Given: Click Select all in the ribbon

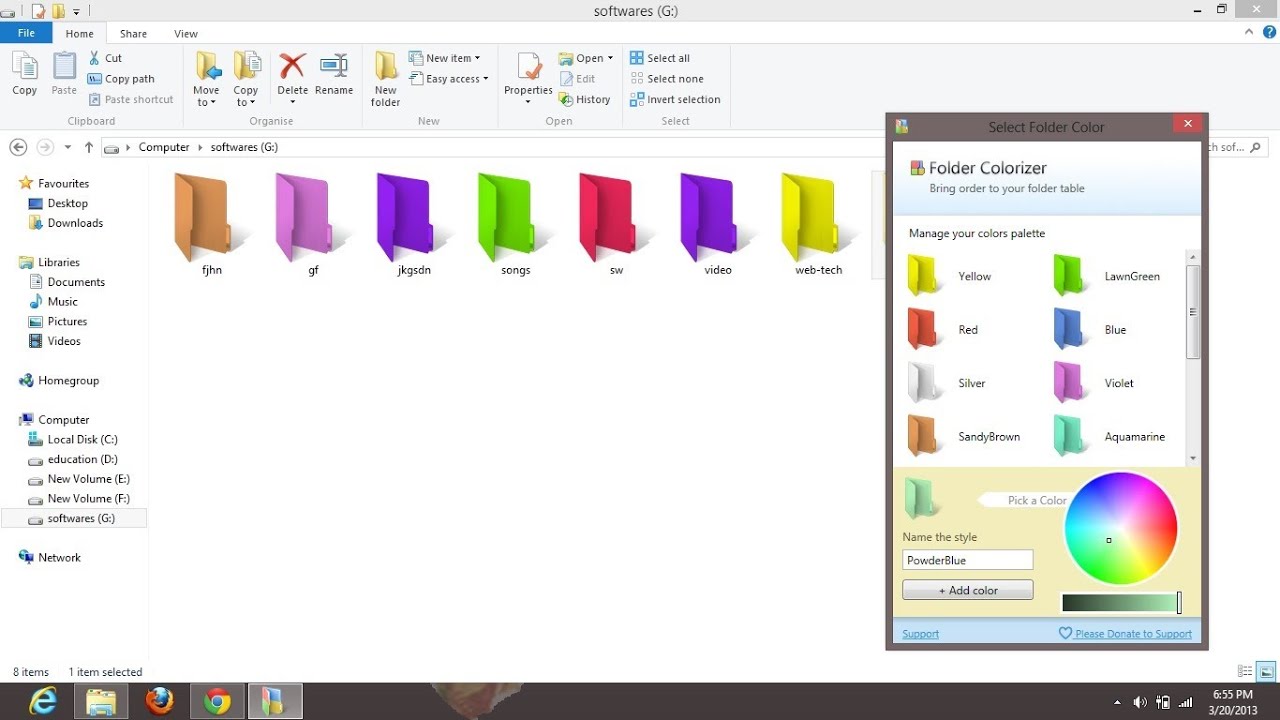Looking at the screenshot, I should 660,58.
